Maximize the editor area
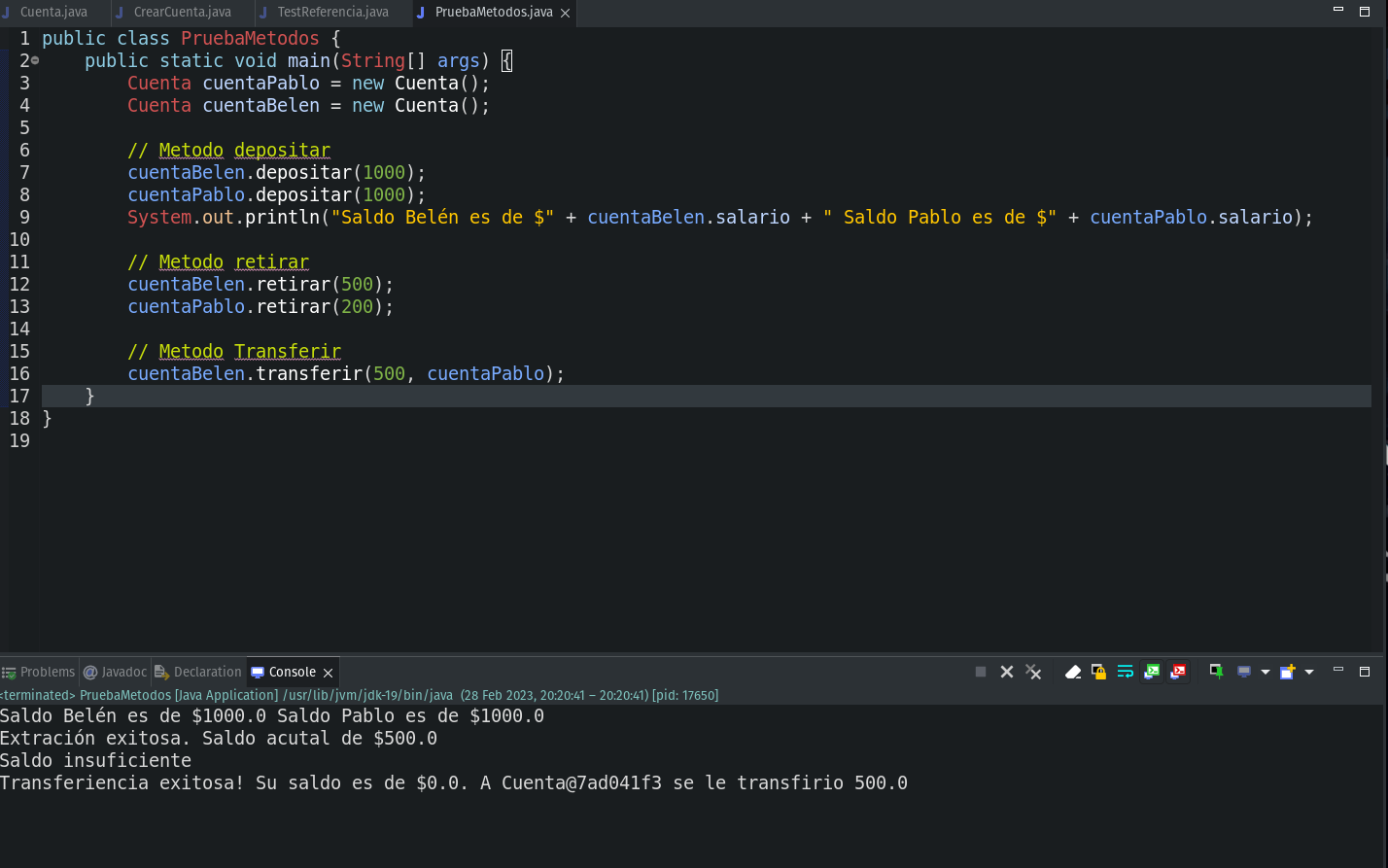The image size is (1388, 868). tap(1365, 11)
